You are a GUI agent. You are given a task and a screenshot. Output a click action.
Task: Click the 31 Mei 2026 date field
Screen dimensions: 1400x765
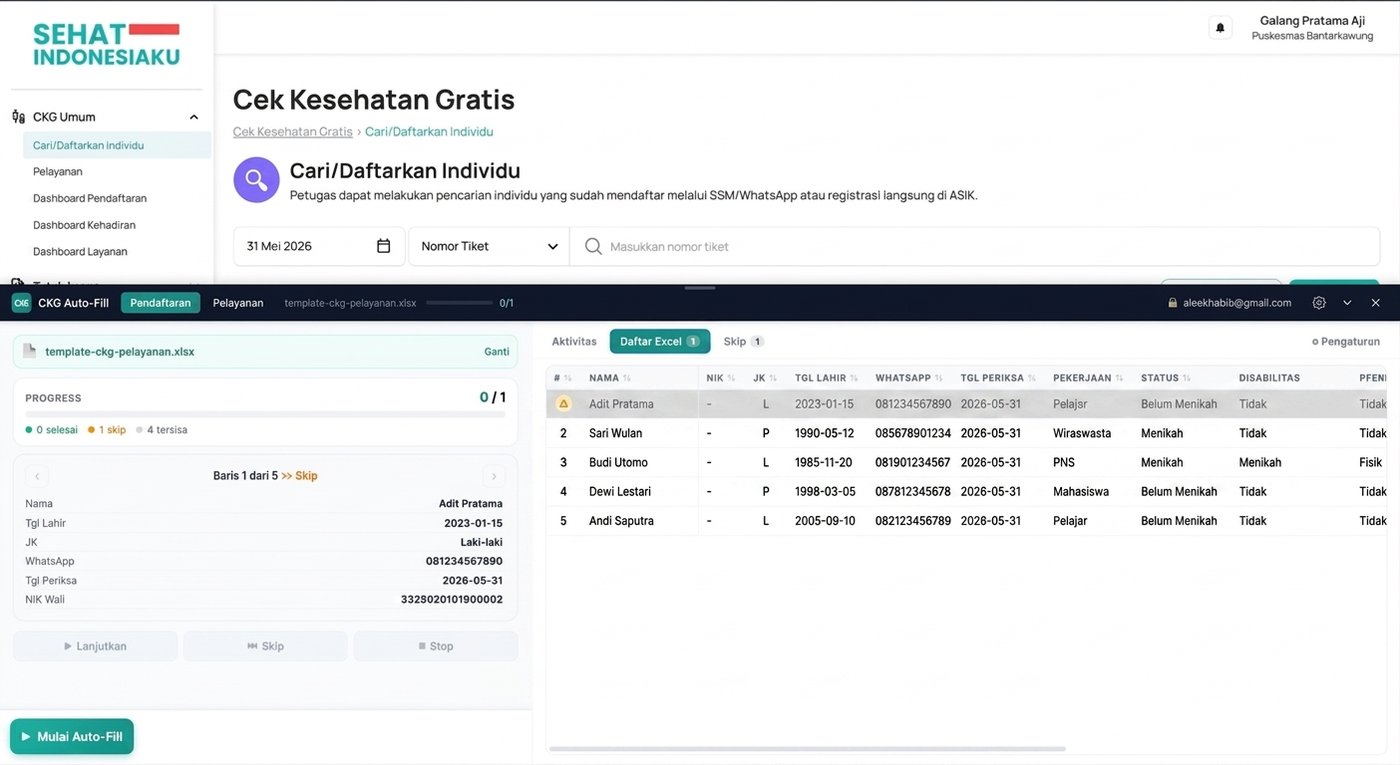[x=319, y=246]
